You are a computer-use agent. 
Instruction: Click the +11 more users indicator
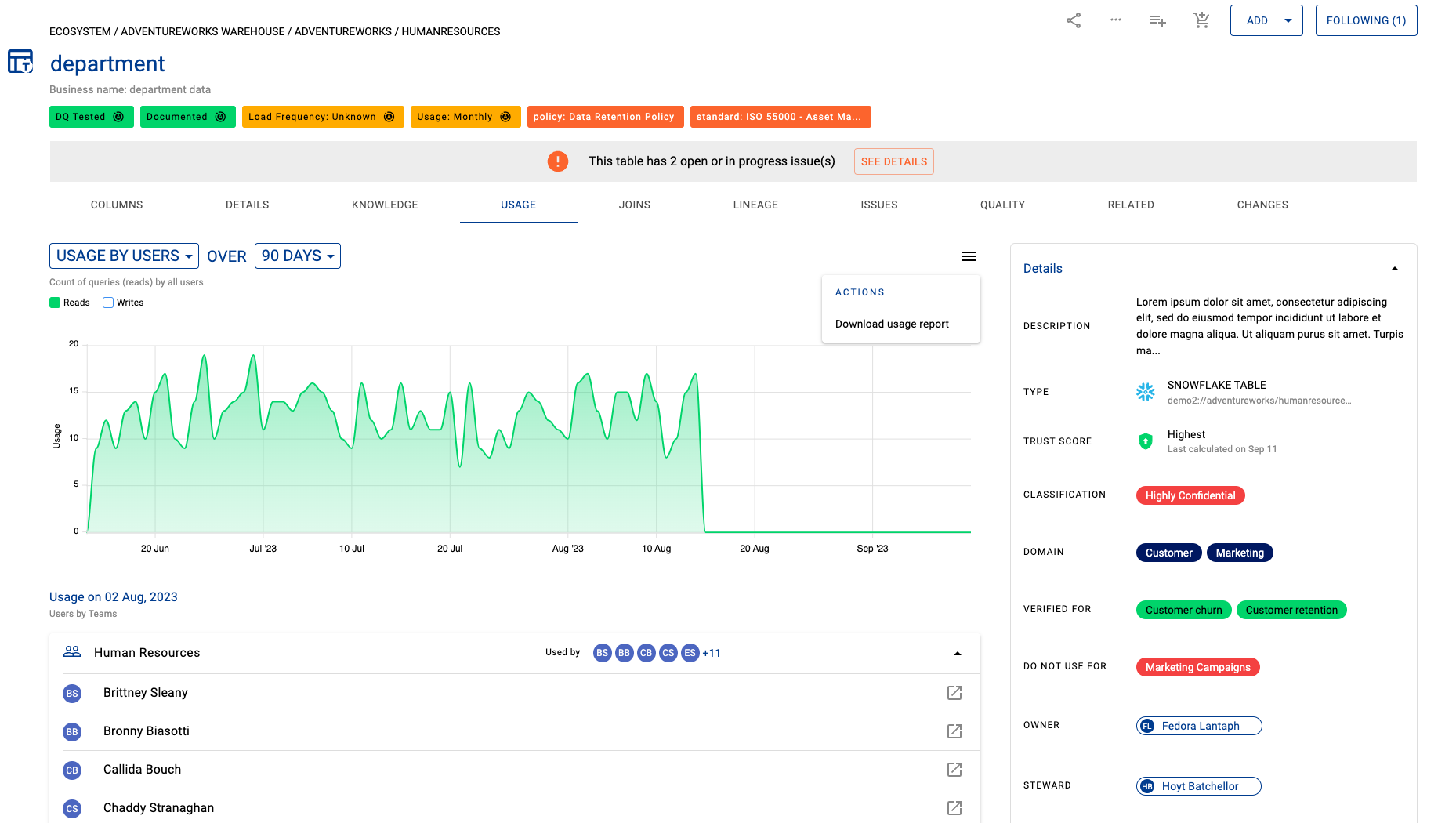click(x=712, y=653)
